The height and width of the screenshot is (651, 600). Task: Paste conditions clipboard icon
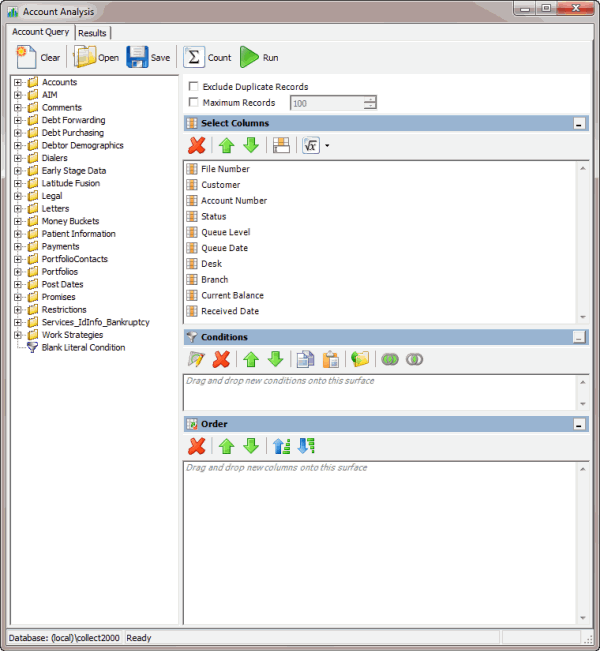point(331,360)
